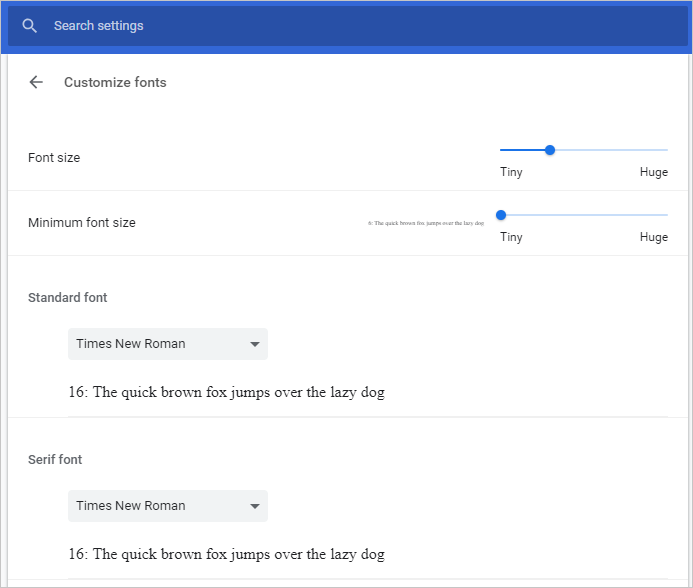Click the Customize fonts page heading
This screenshot has width=693, height=588.
[115, 83]
